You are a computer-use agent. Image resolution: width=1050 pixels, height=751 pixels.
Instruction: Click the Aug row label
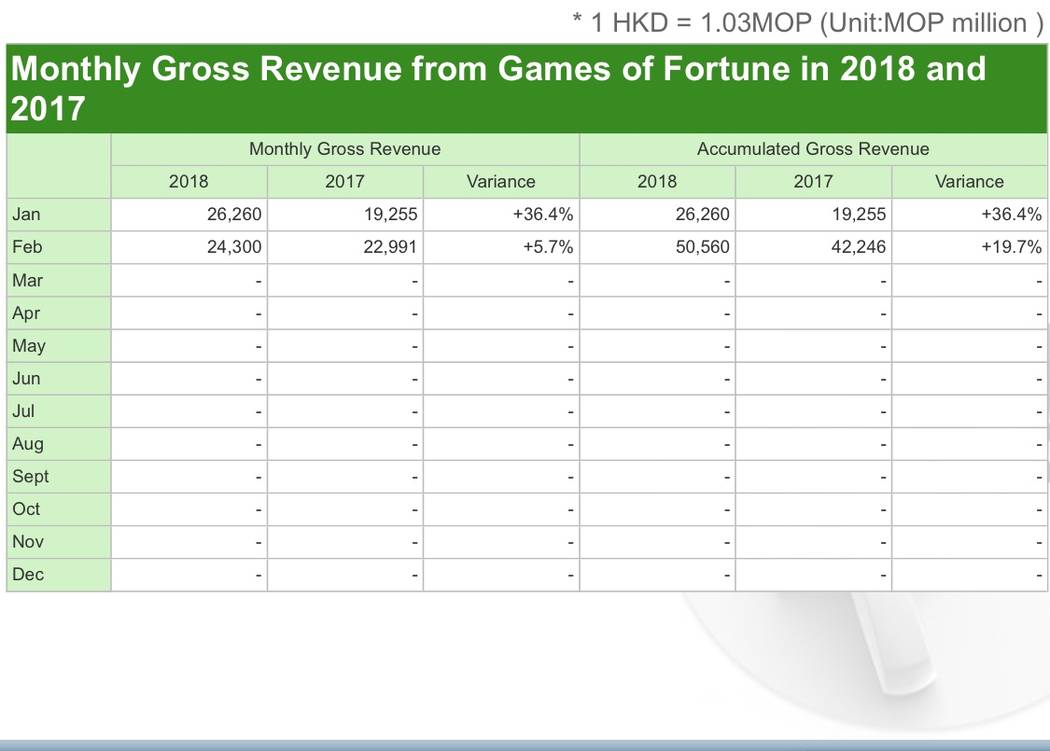point(28,443)
